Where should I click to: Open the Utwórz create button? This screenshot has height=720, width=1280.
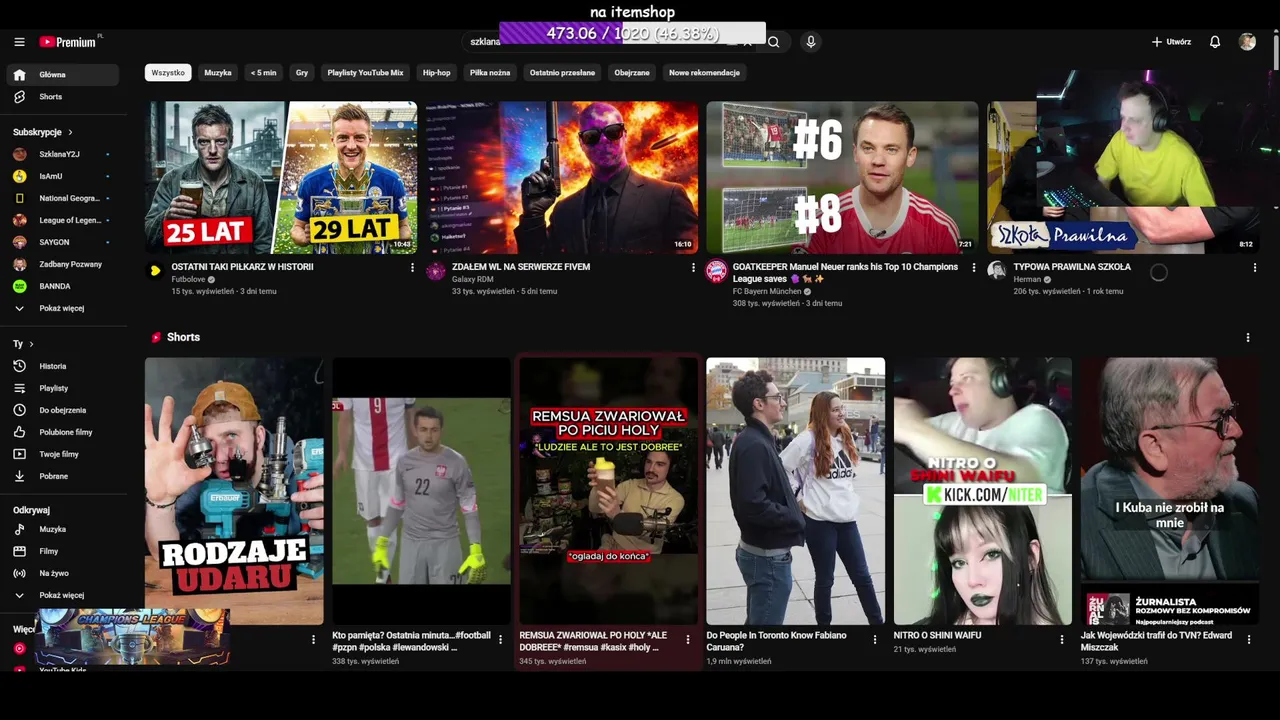(x=1171, y=42)
